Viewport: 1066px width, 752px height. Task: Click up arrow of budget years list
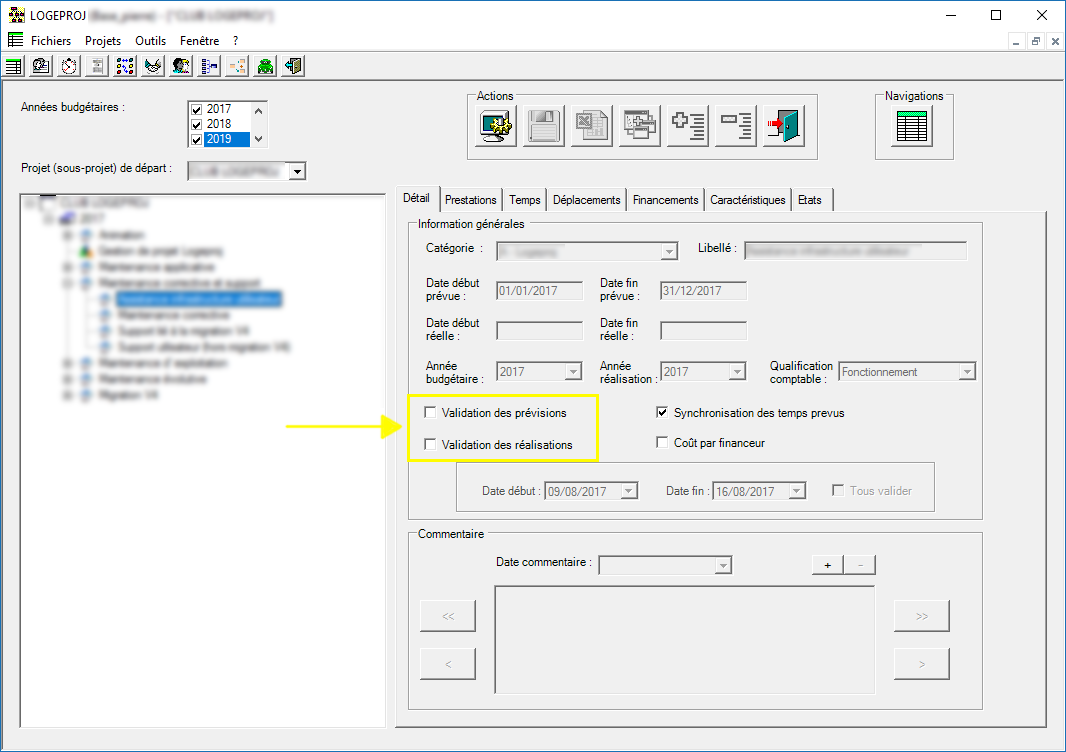click(258, 110)
